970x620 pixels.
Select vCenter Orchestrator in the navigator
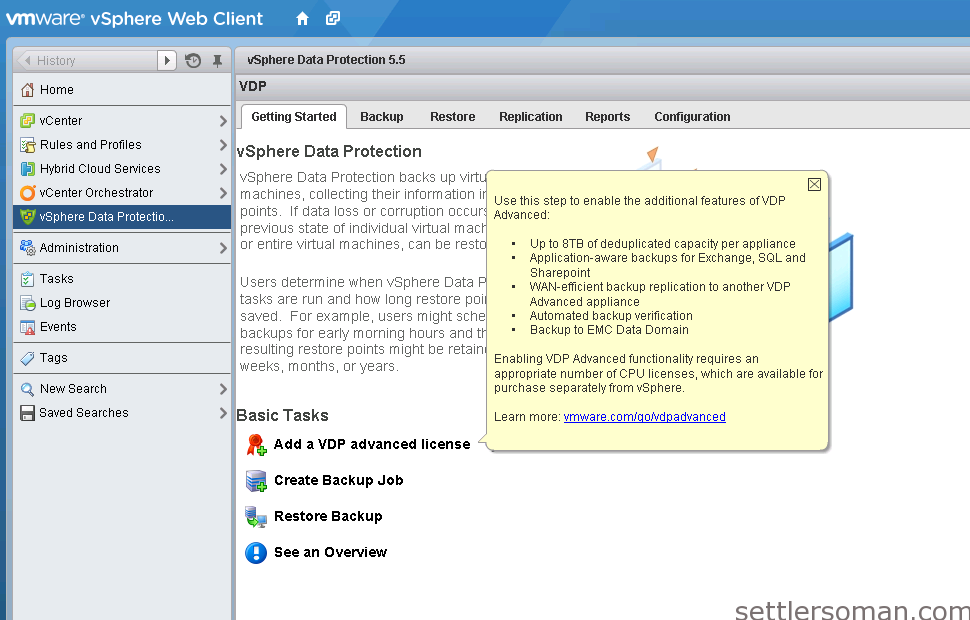(x=122, y=193)
